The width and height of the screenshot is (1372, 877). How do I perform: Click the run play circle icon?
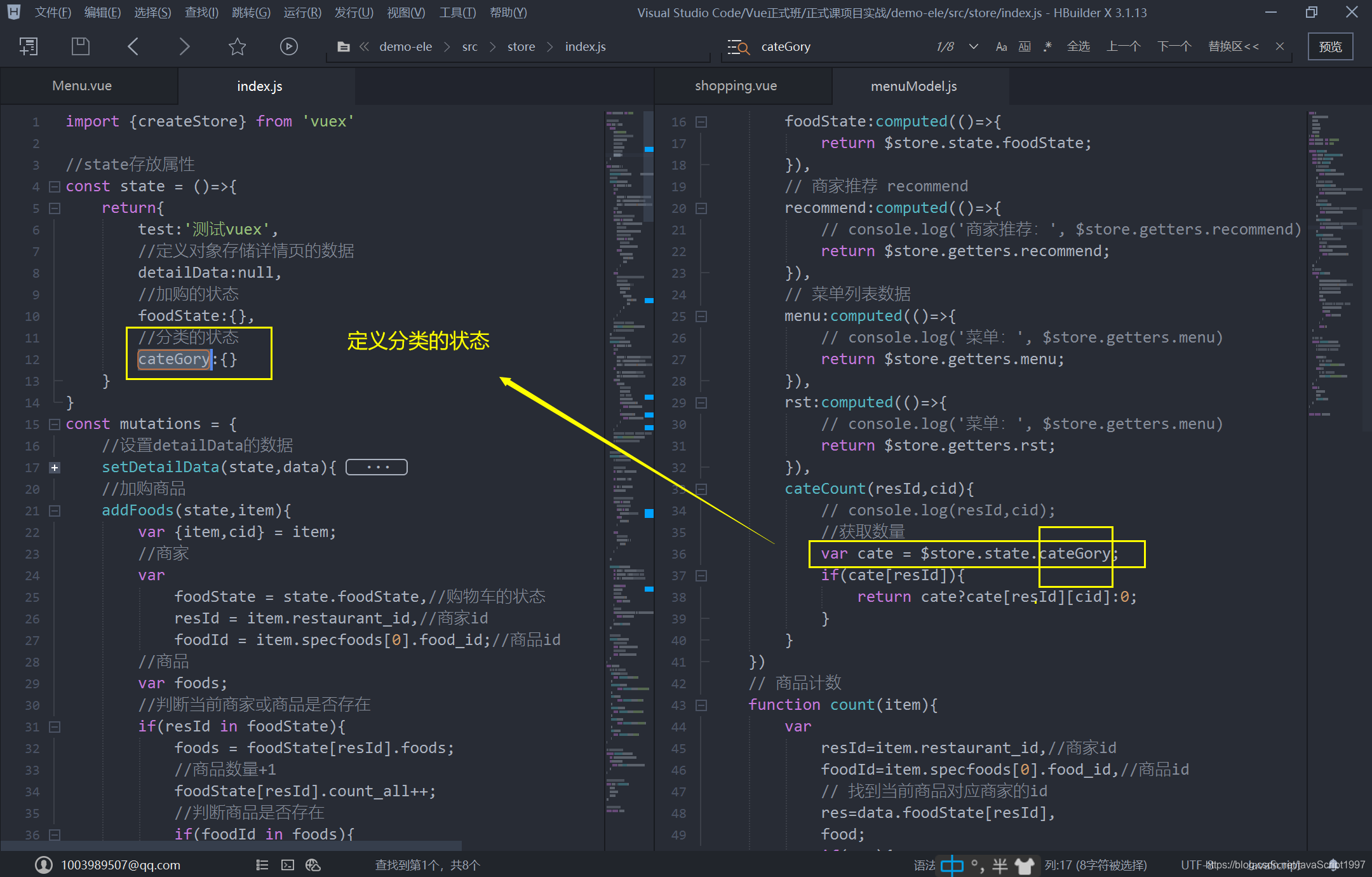click(x=289, y=46)
